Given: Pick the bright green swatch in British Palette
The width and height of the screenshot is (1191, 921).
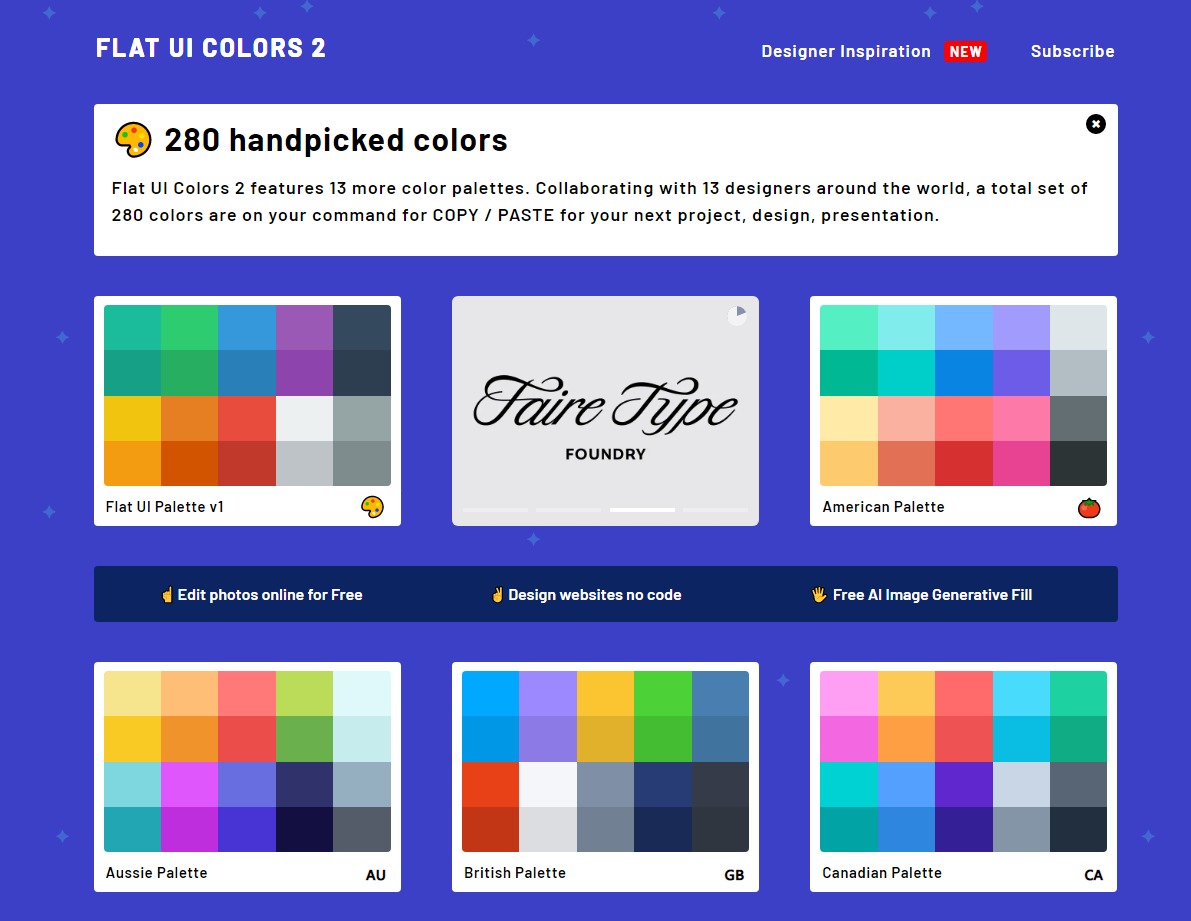Looking at the screenshot, I should tap(662, 693).
